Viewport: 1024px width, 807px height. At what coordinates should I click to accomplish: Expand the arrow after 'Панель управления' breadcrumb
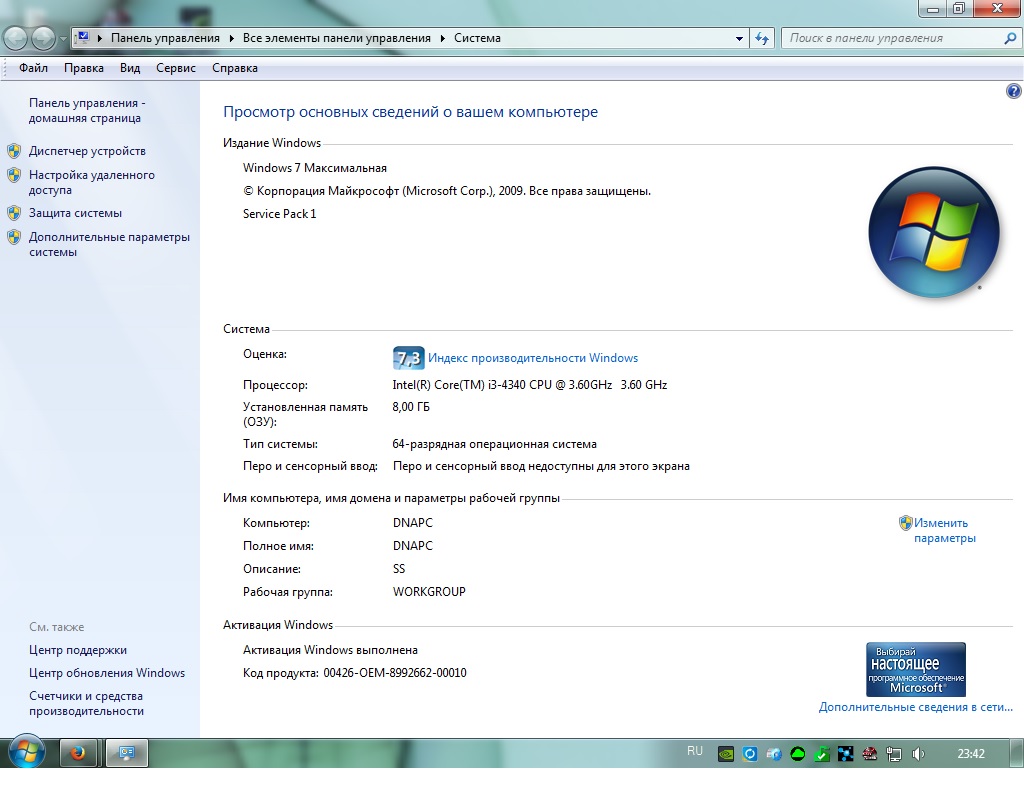231,39
